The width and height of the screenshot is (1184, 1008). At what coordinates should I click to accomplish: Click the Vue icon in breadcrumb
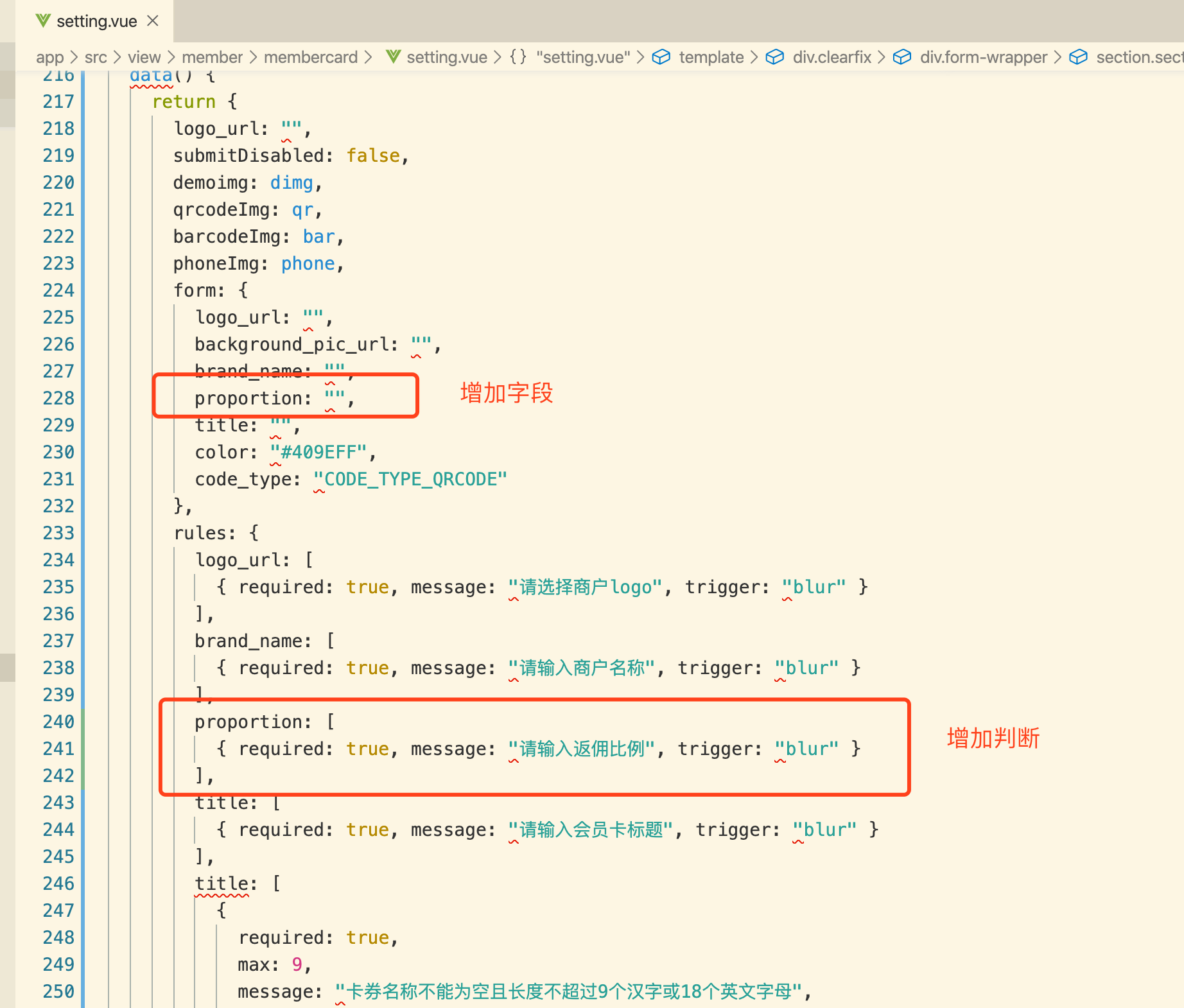click(x=393, y=57)
